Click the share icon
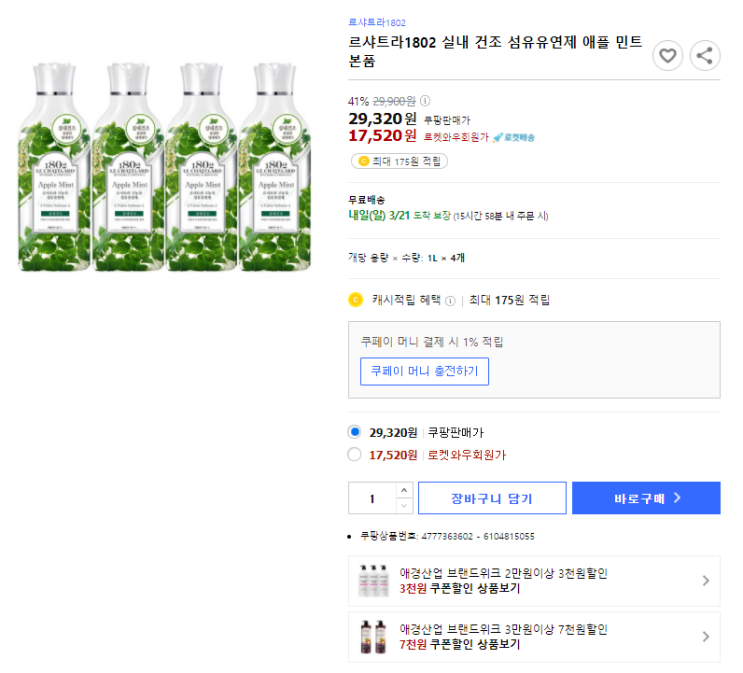The height and width of the screenshot is (673, 743). click(705, 56)
